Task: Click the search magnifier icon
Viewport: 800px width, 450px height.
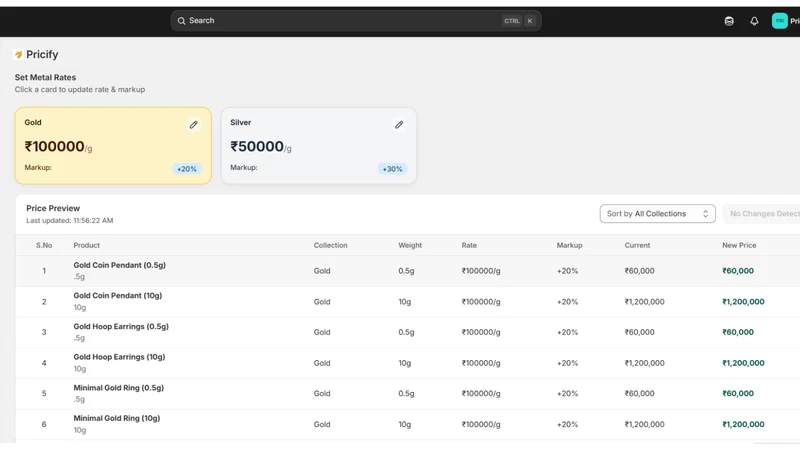Action: tap(181, 21)
